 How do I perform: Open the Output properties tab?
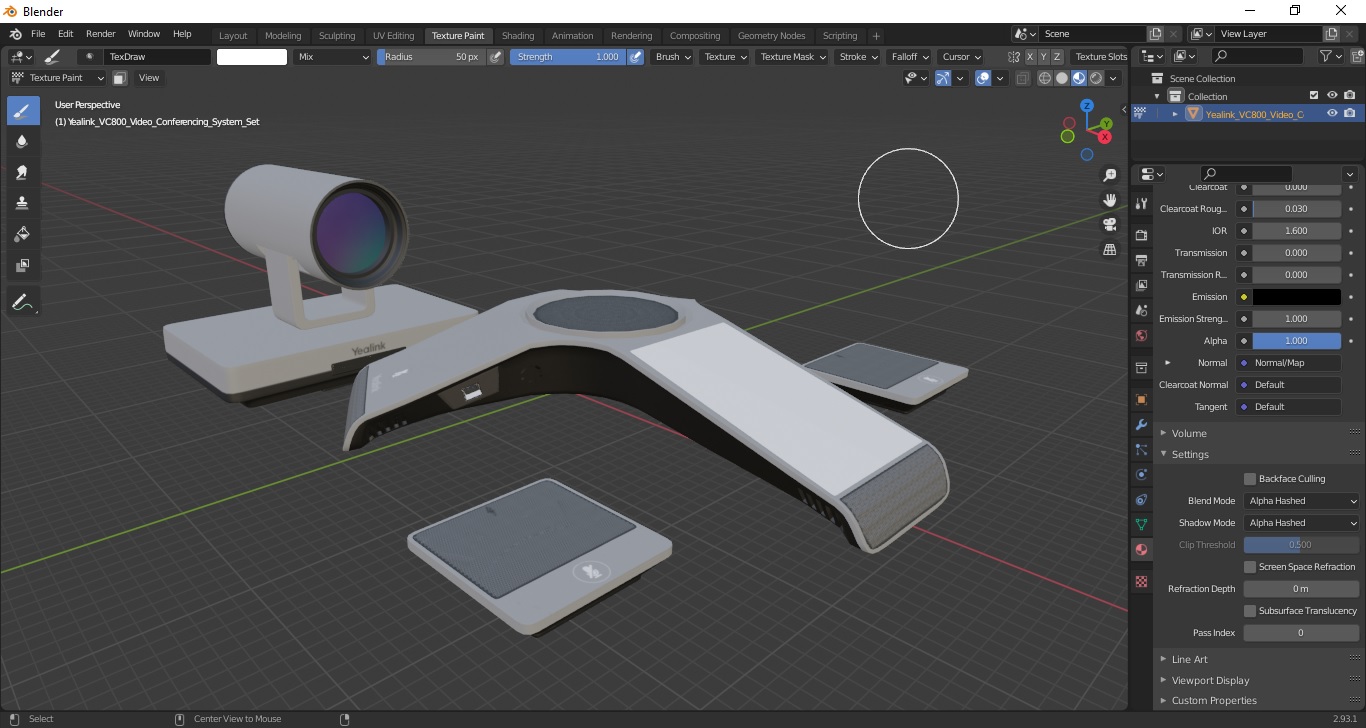(x=1141, y=260)
